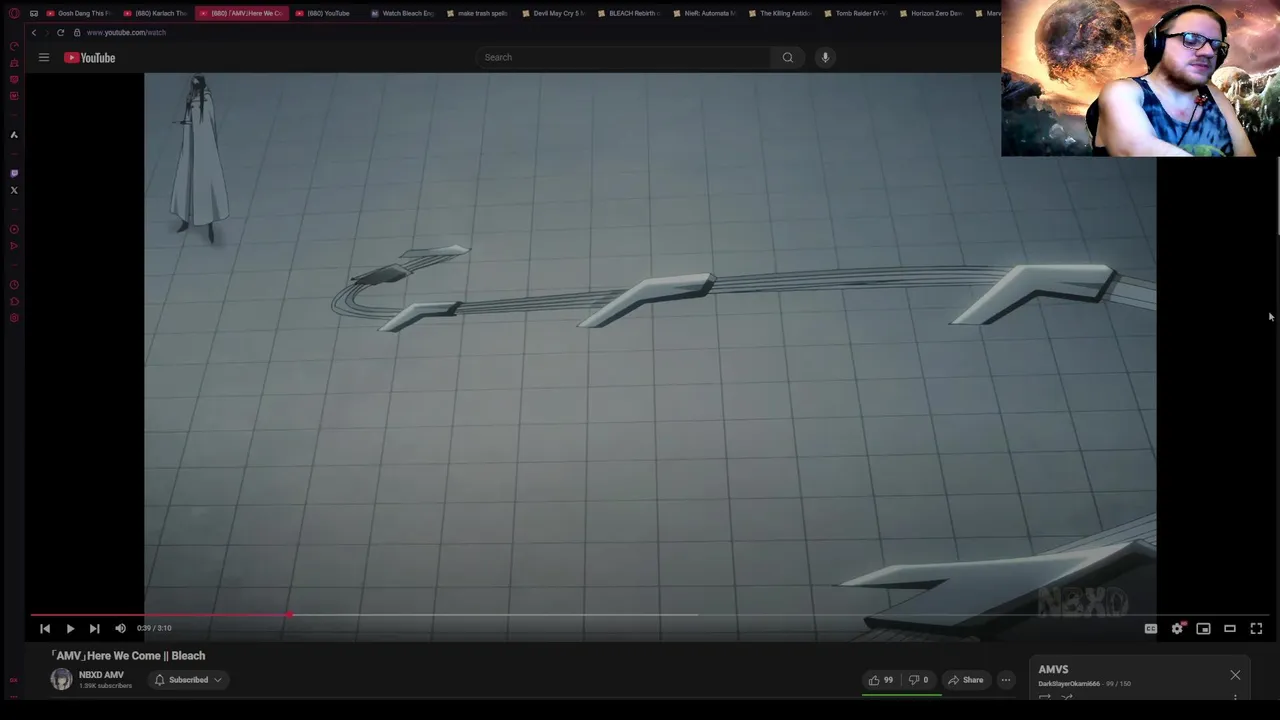Open the workspaces icon beside the tabs
1280x720 pixels.
[x=34, y=13]
